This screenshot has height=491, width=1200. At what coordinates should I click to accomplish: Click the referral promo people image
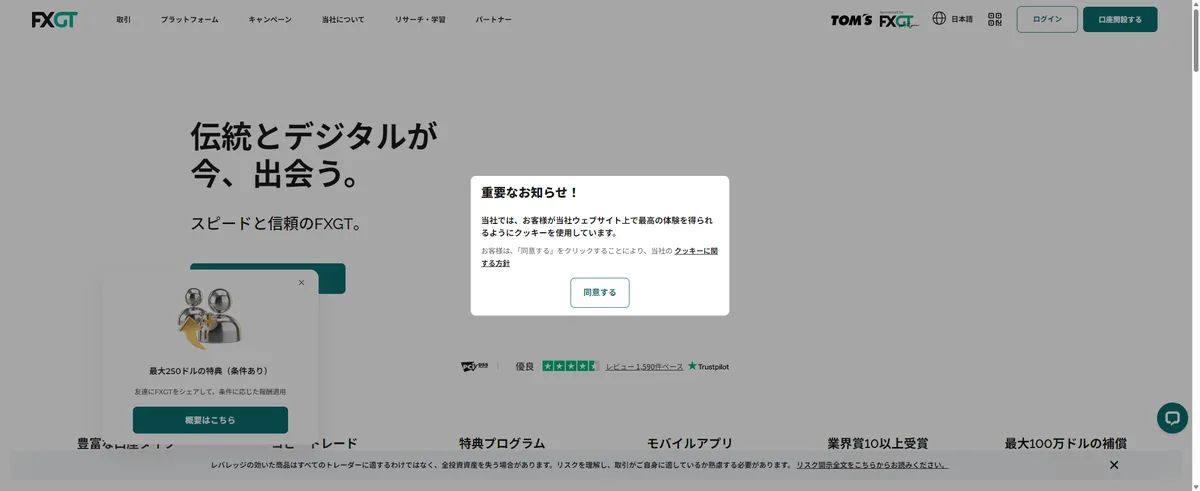(x=210, y=318)
